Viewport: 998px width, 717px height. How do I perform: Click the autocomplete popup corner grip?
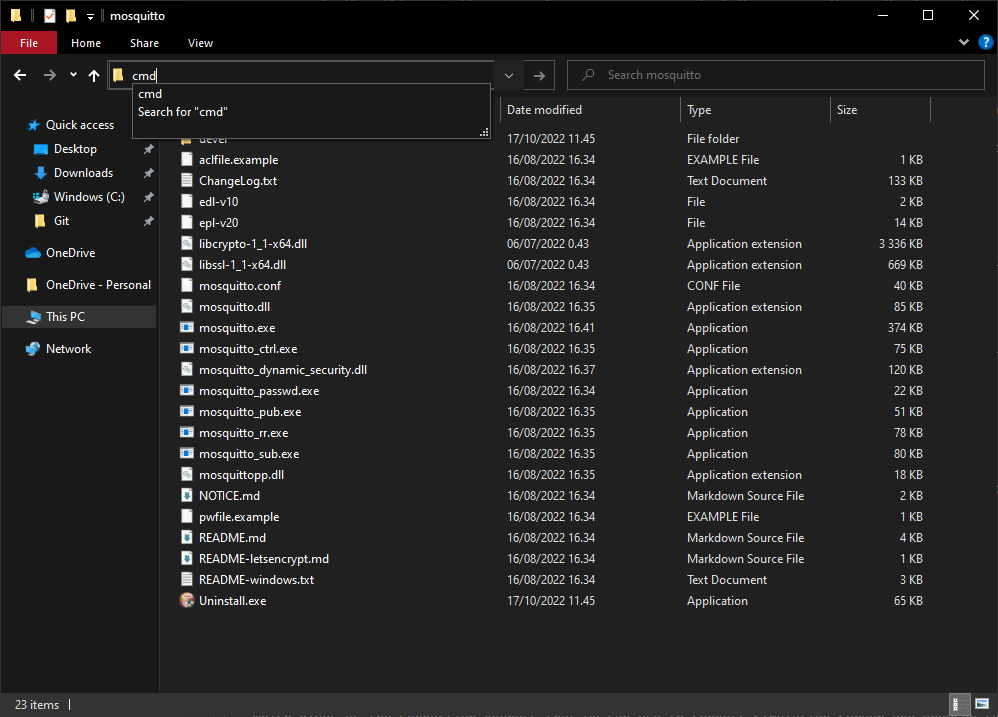(x=484, y=132)
